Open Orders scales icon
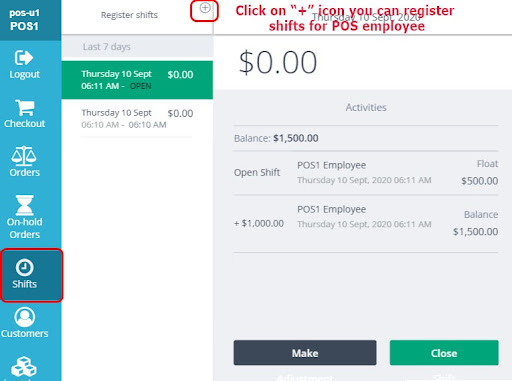 (24, 156)
